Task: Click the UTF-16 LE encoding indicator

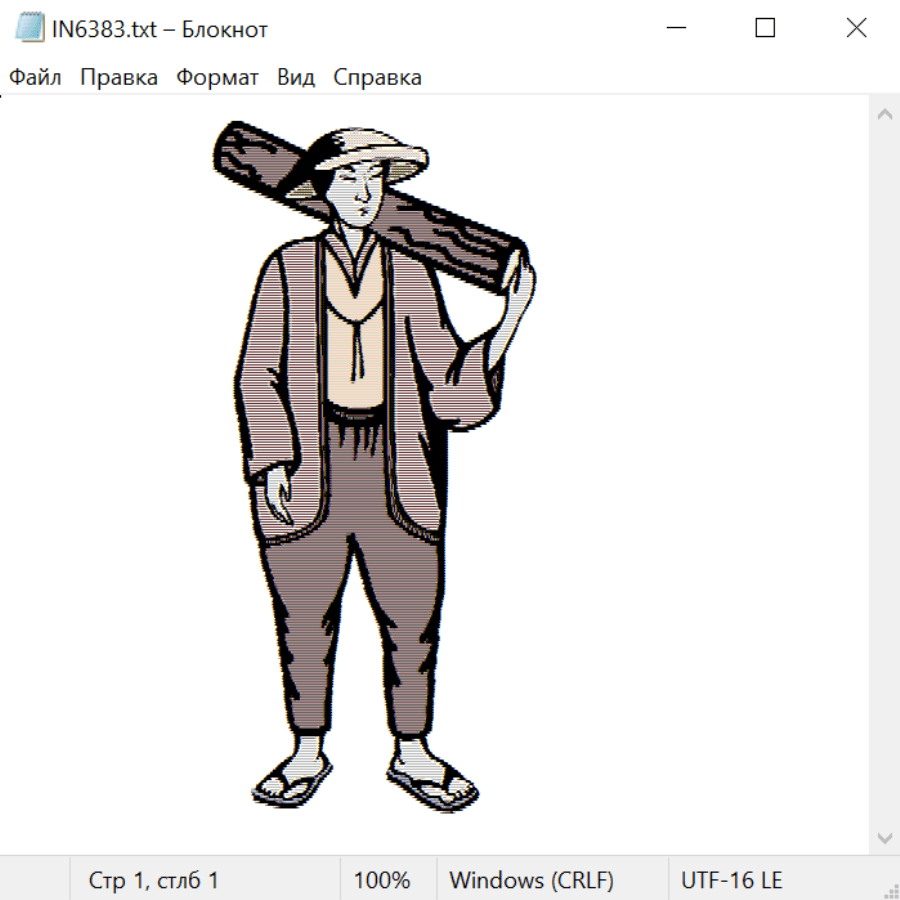Action: coord(732,880)
